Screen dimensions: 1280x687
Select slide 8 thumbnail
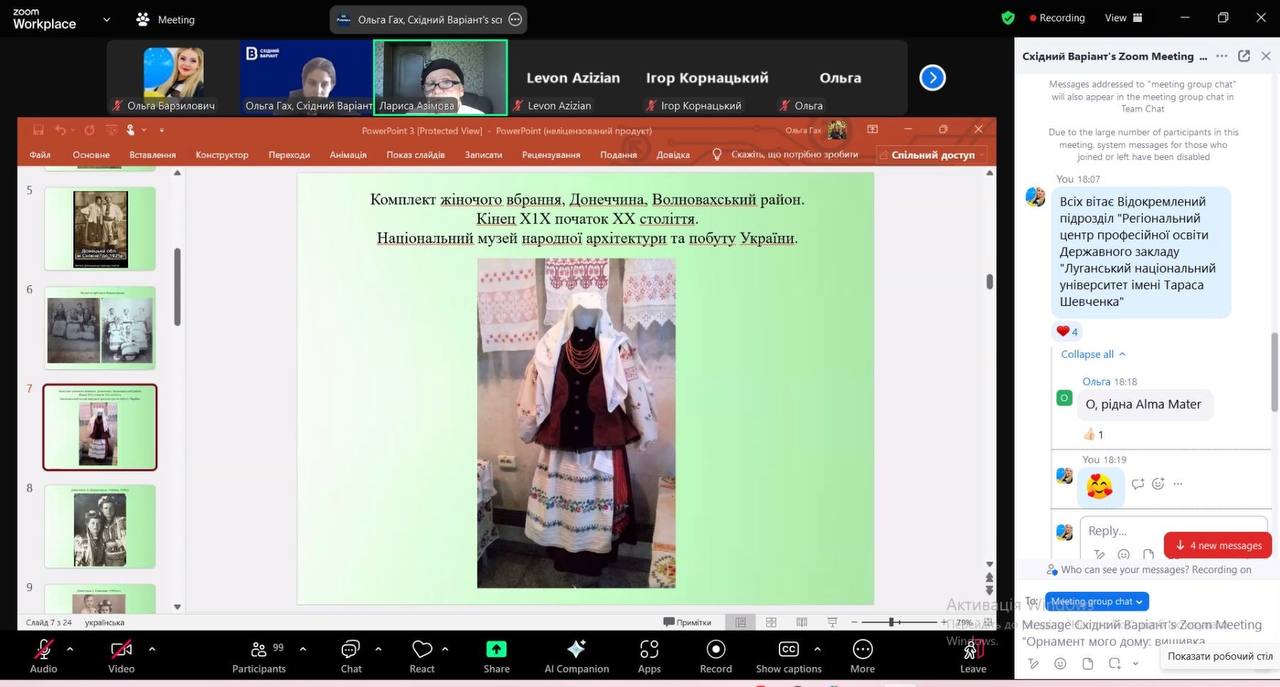100,526
